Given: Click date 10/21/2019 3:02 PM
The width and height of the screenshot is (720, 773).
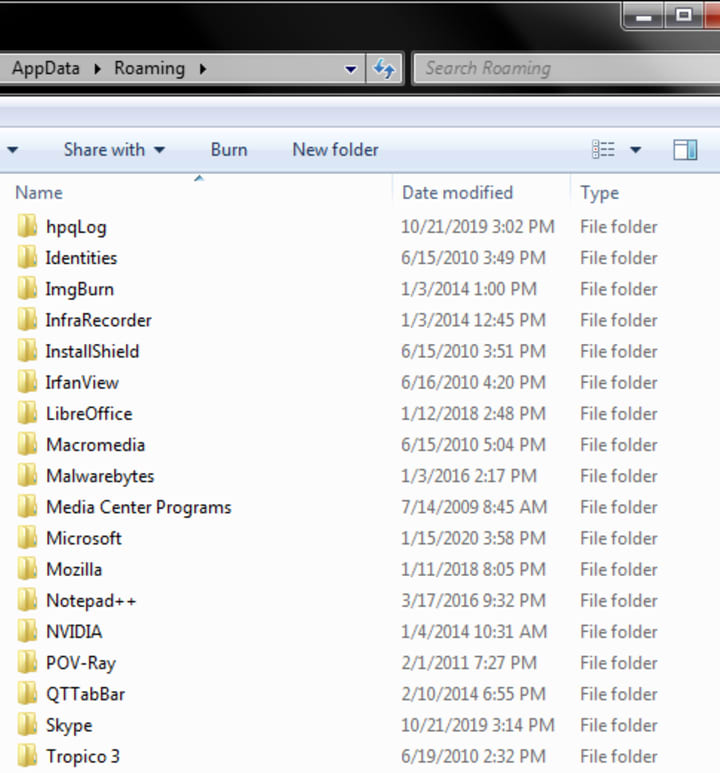Looking at the screenshot, I should pos(477,227).
